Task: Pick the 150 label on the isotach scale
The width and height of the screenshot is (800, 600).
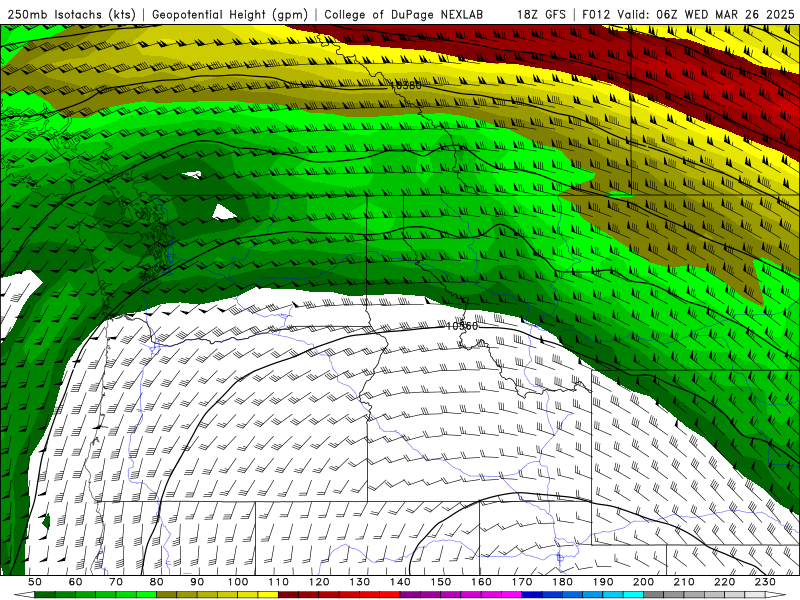Action: 441,582
